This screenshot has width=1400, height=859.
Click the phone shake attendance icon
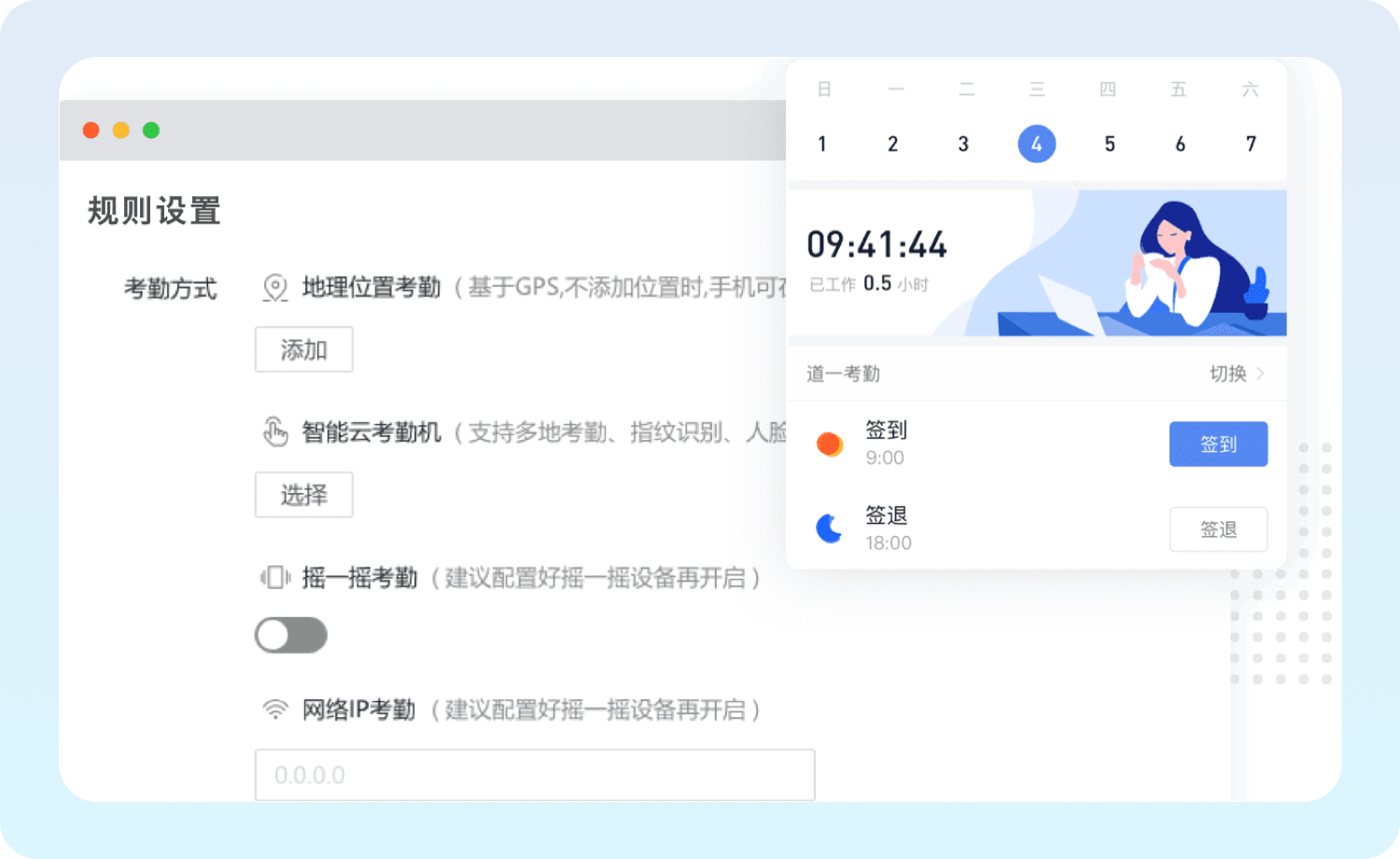click(274, 577)
